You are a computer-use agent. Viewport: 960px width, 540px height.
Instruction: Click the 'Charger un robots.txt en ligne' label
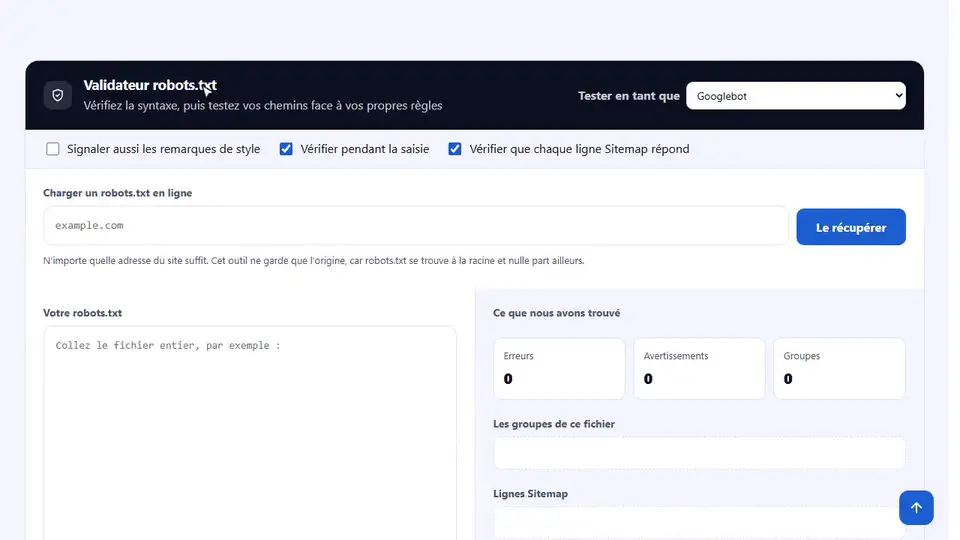(x=118, y=193)
